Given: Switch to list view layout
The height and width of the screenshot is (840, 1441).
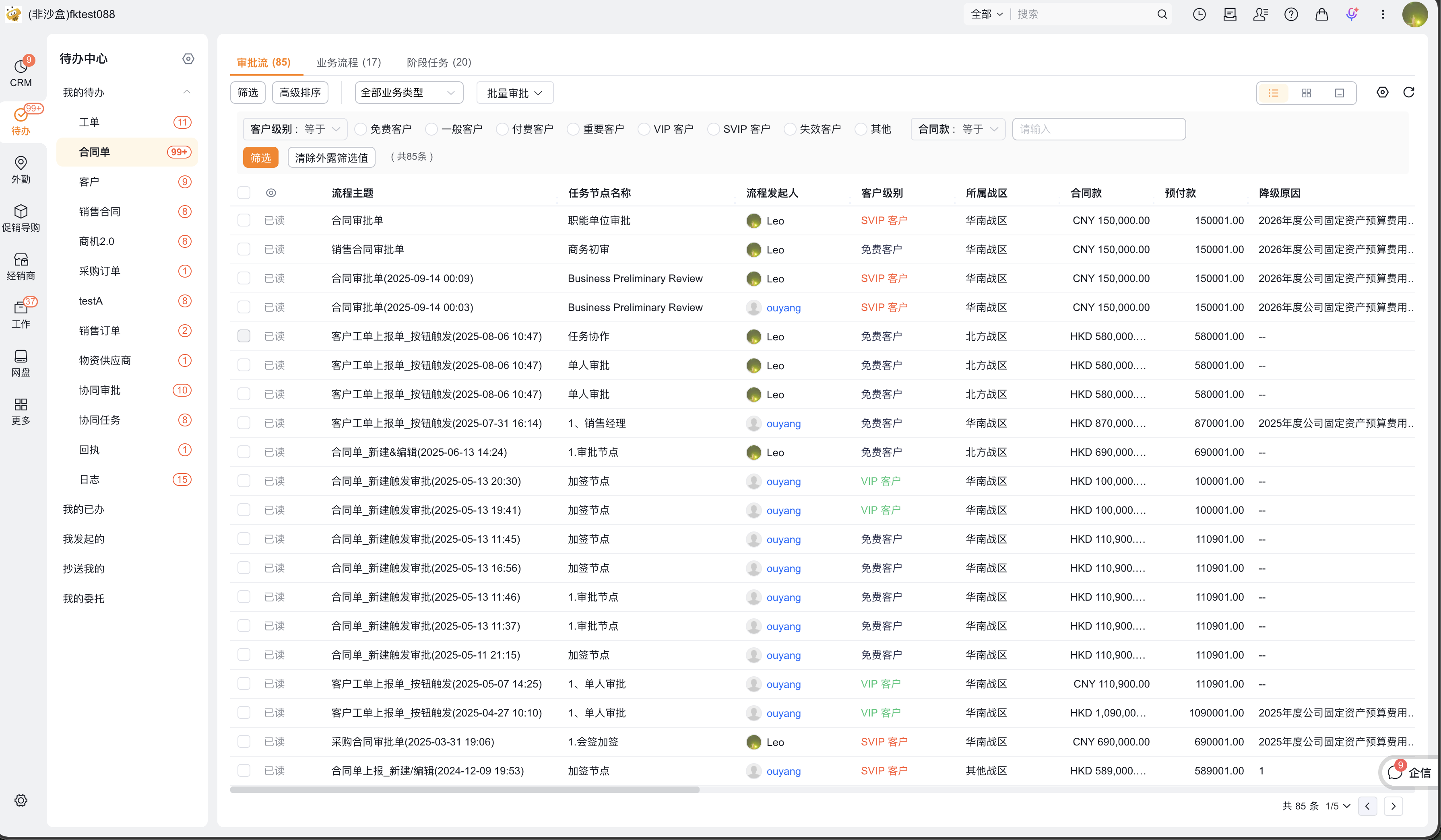Looking at the screenshot, I should tap(1274, 93).
